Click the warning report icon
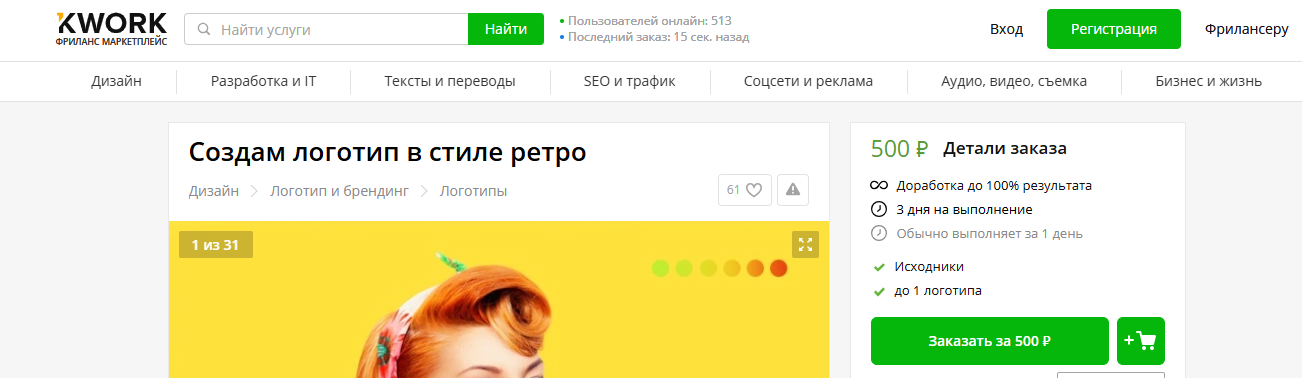Screen dimensions: 1302x378 click(793, 190)
